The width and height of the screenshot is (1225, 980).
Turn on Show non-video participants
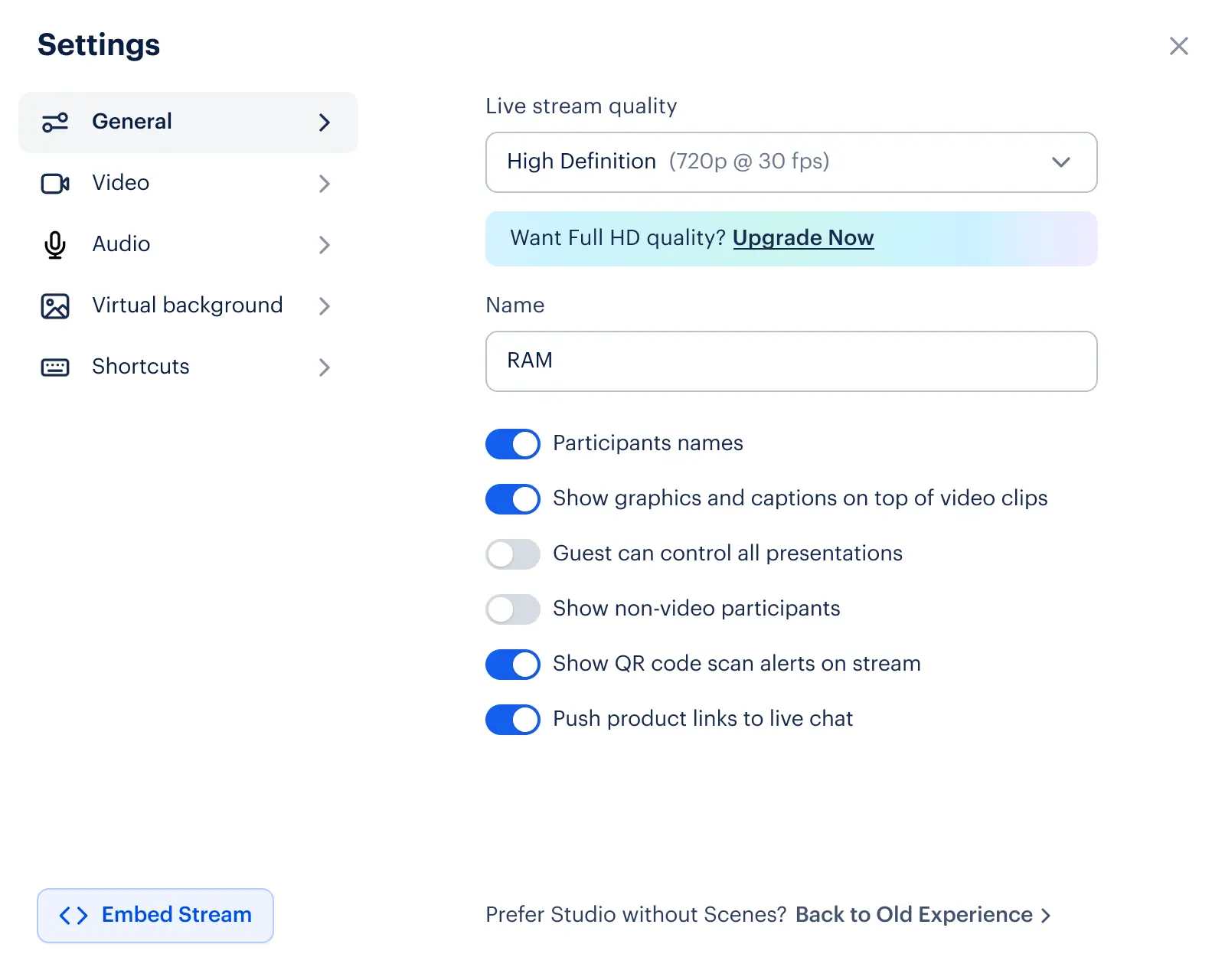pyautogui.click(x=513, y=609)
